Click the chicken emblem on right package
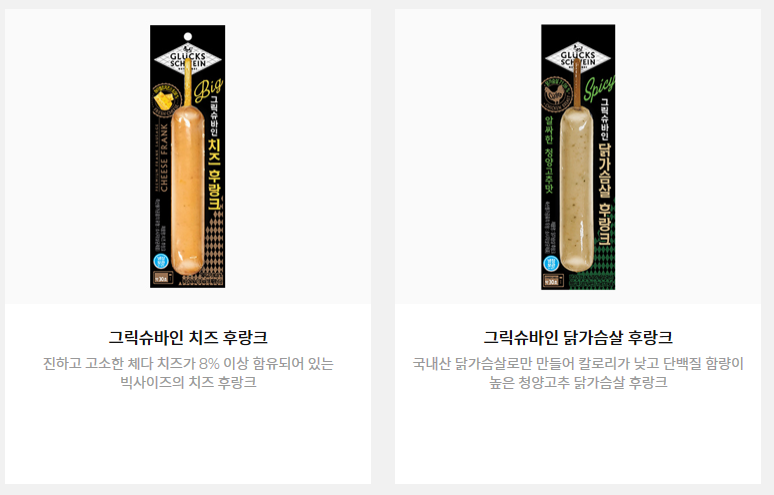The width and height of the screenshot is (774, 495). click(556, 95)
